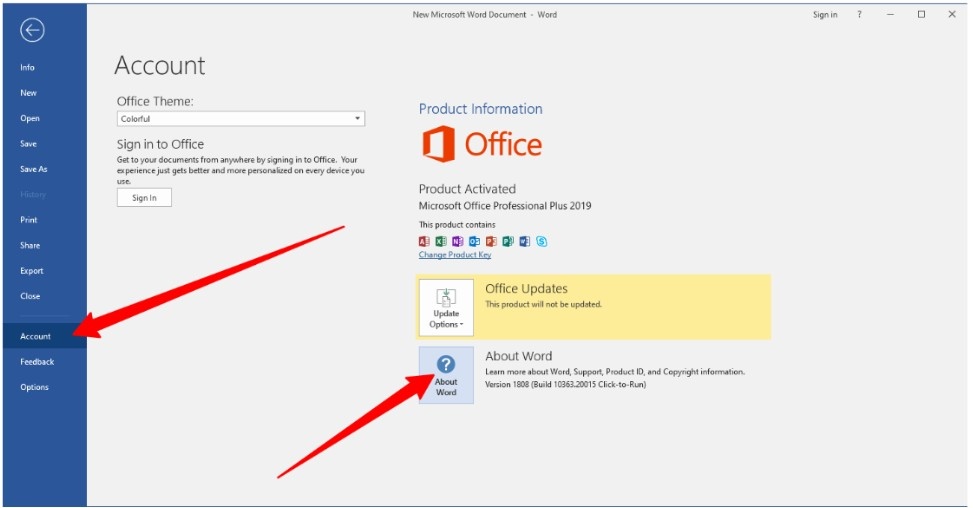The width and height of the screenshot is (973, 508).
Task: Click the PowerPoint product icon
Action: (491, 241)
